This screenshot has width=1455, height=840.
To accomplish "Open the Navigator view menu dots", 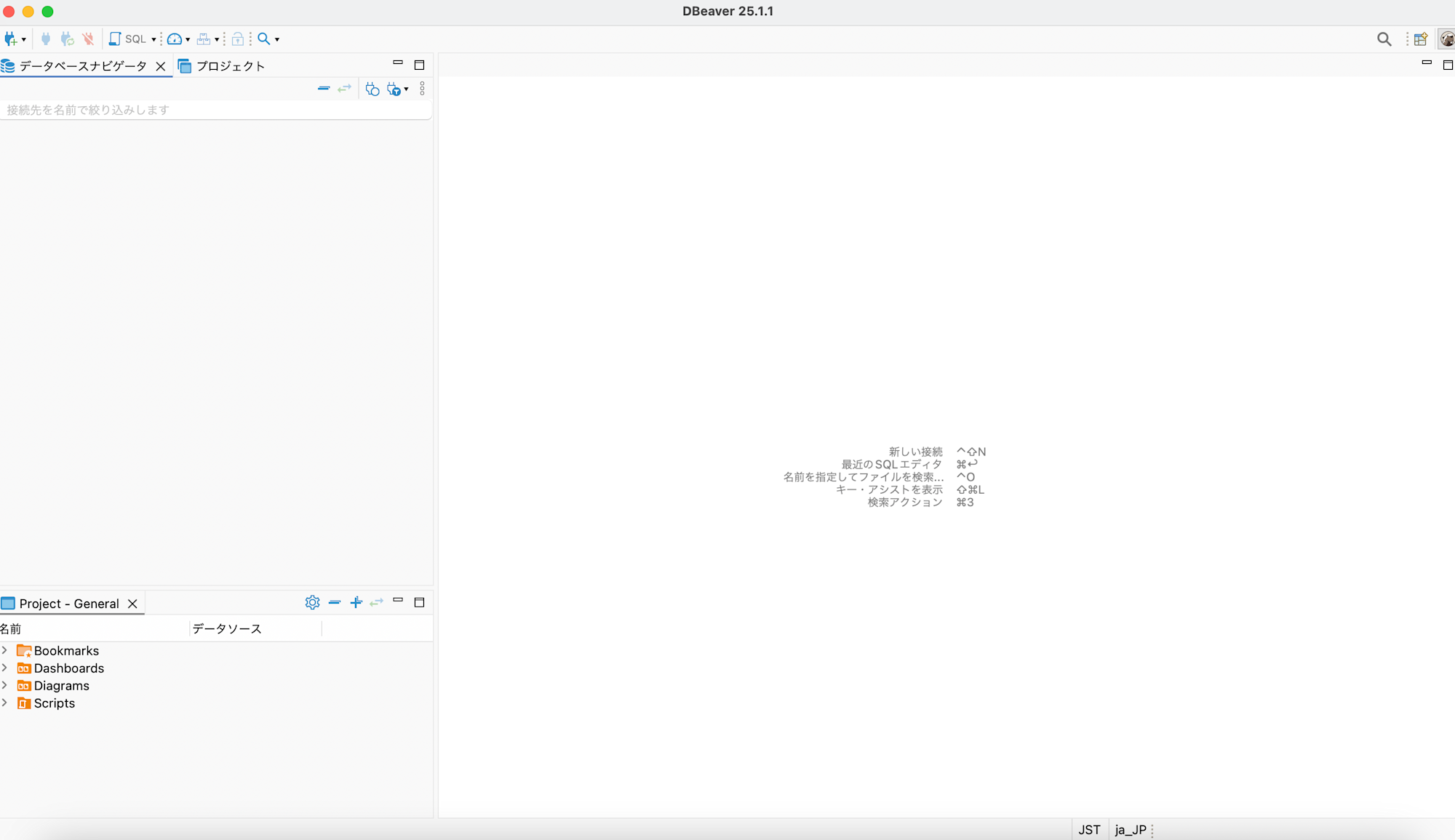I will point(422,89).
